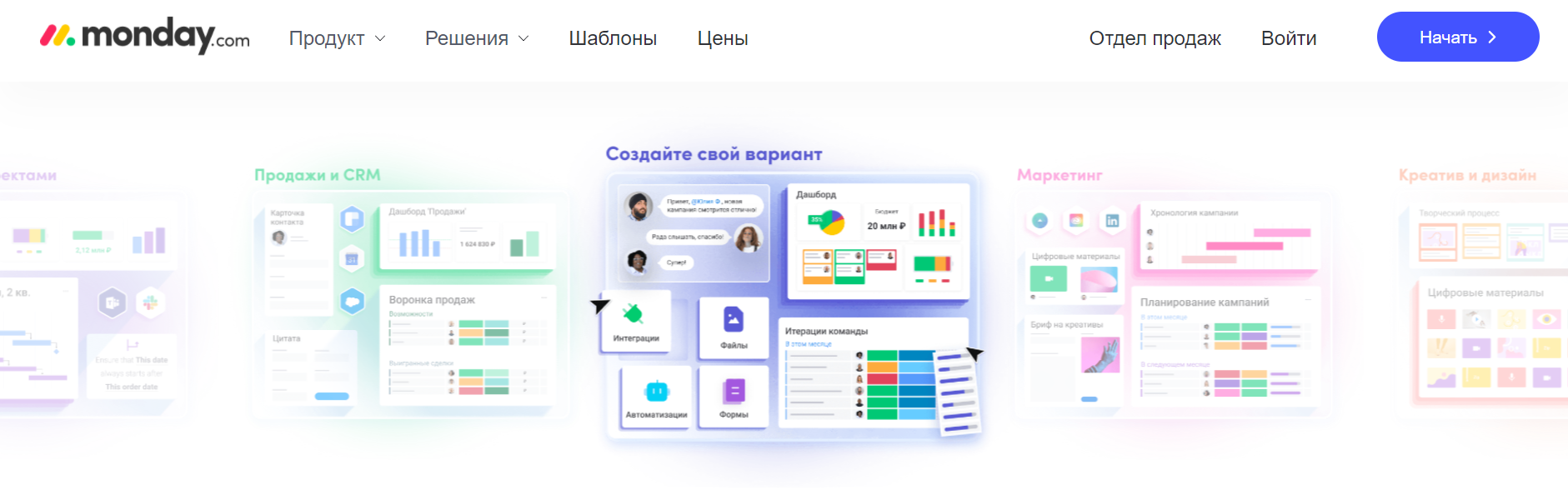Select the Продажи и CRM card title

[x=318, y=175]
